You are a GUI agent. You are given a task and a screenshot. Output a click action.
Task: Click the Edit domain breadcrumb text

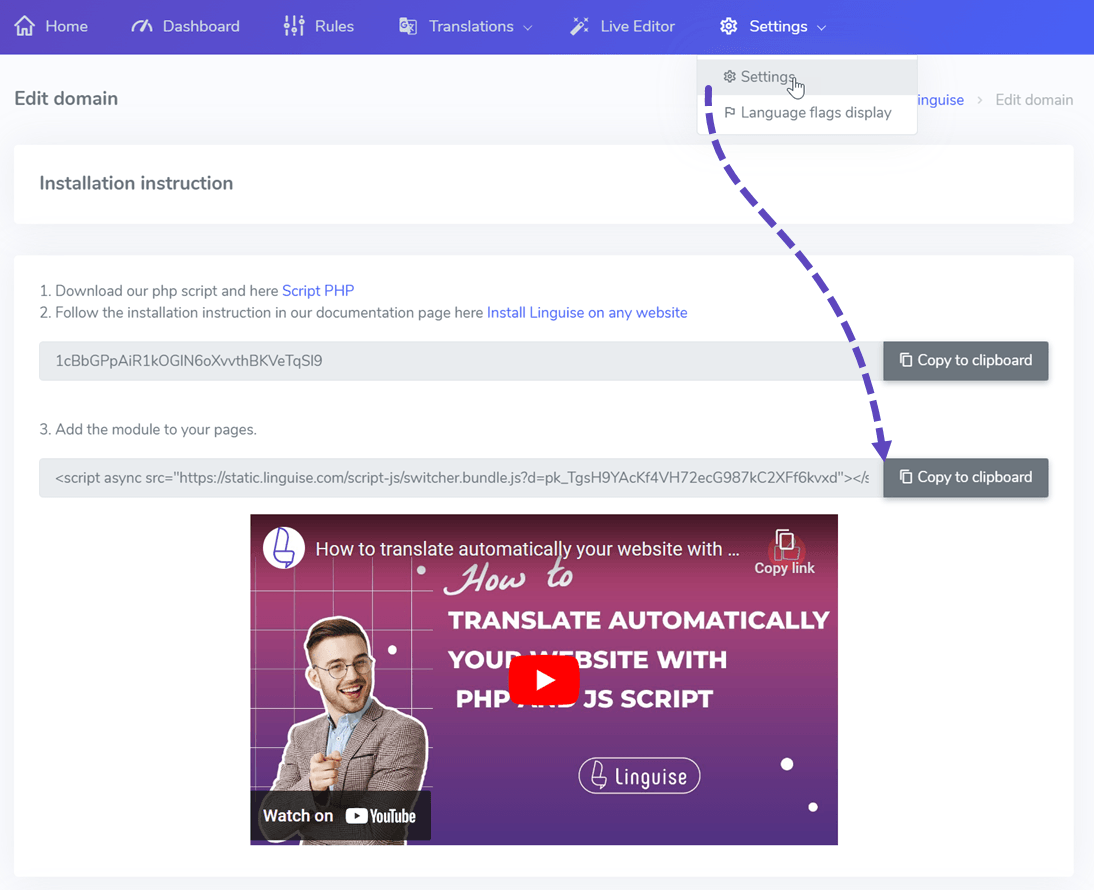tap(1034, 100)
